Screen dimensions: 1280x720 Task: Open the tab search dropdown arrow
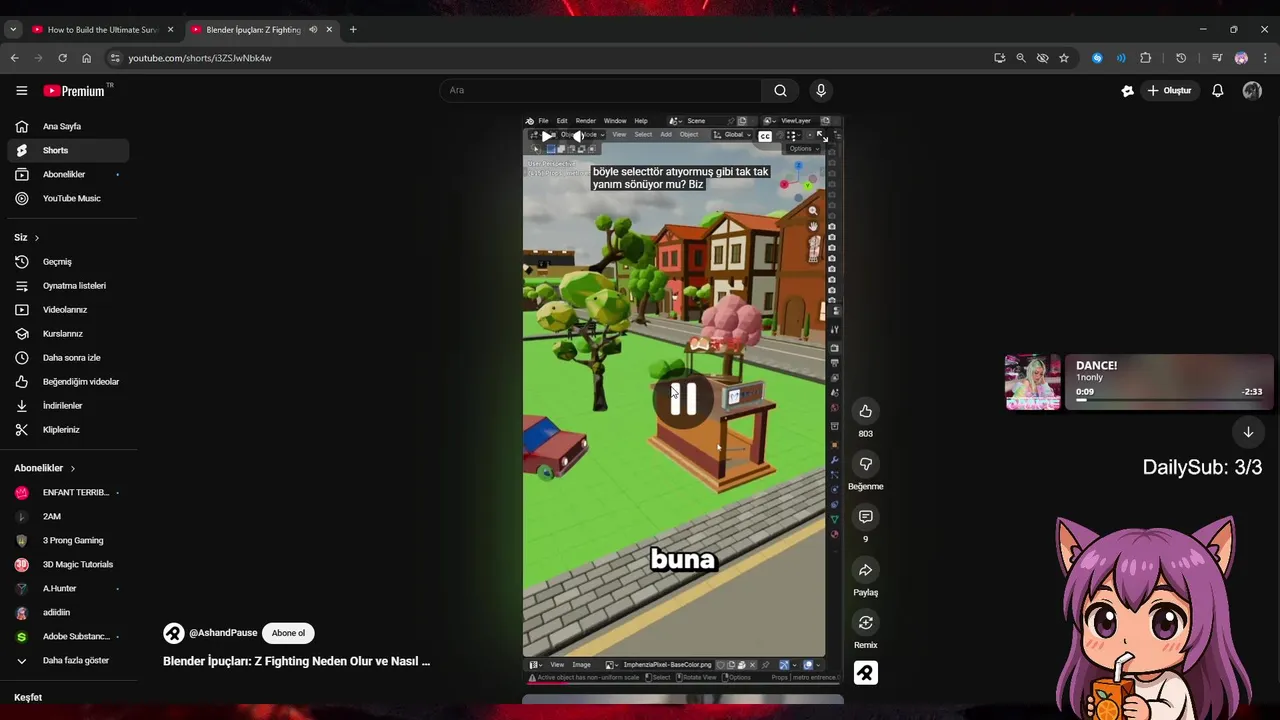pos(13,30)
